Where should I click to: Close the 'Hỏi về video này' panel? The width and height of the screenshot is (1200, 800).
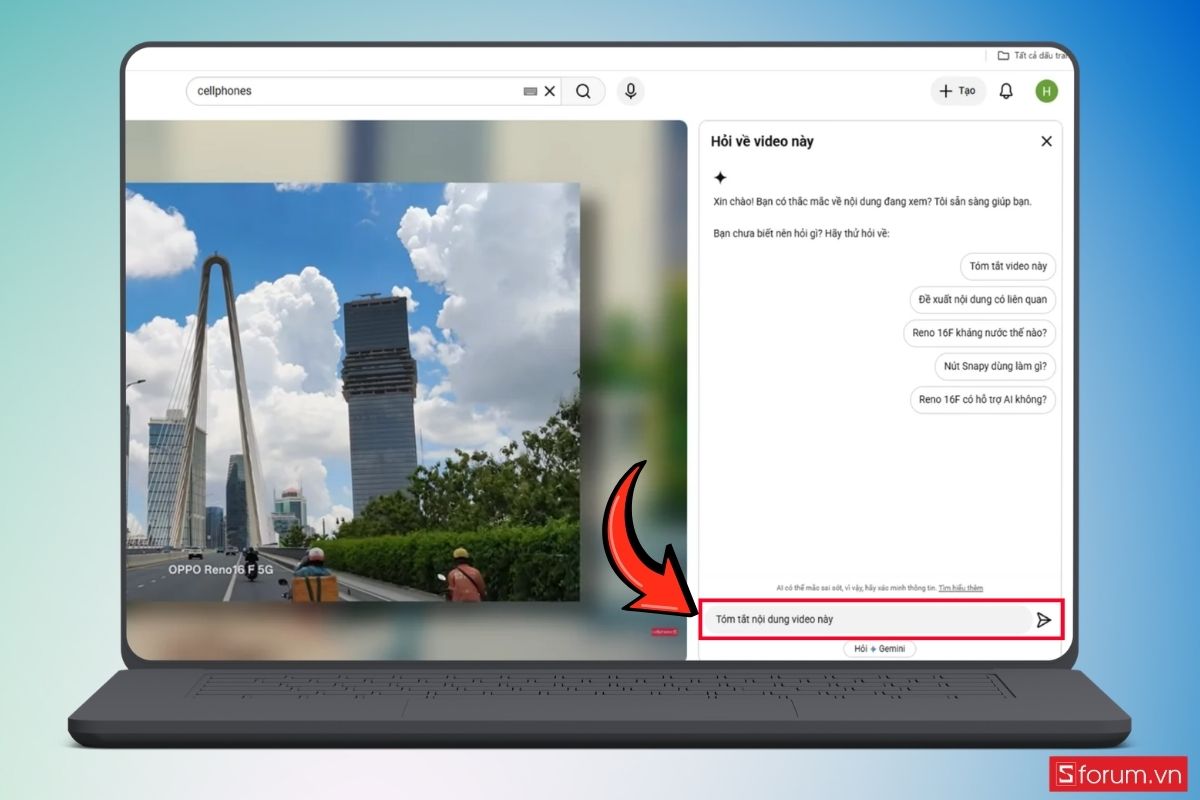pos(1046,141)
